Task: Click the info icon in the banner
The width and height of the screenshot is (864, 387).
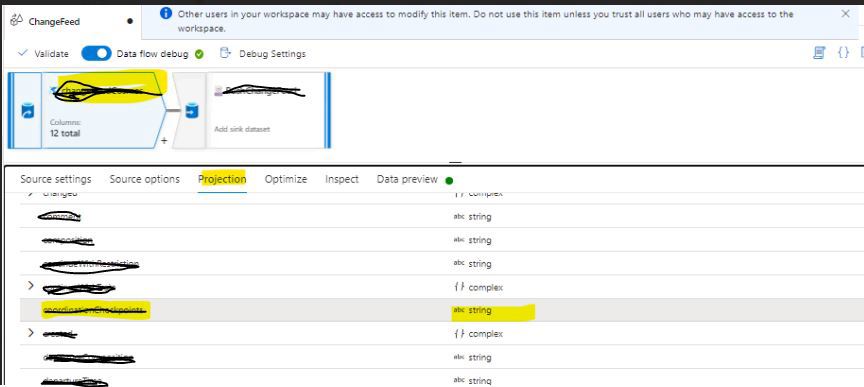Action: click(x=165, y=13)
